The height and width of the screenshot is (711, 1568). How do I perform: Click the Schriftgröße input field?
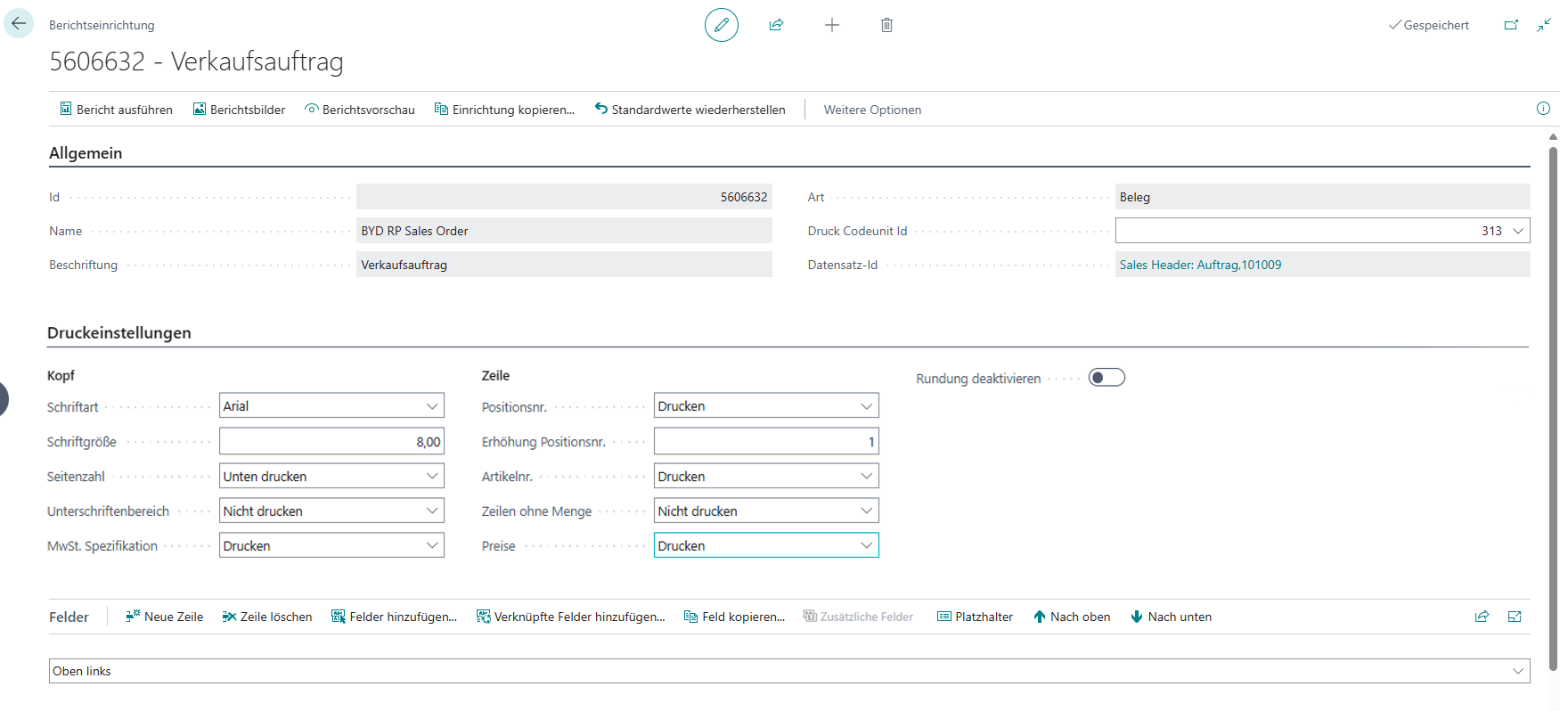tap(331, 442)
